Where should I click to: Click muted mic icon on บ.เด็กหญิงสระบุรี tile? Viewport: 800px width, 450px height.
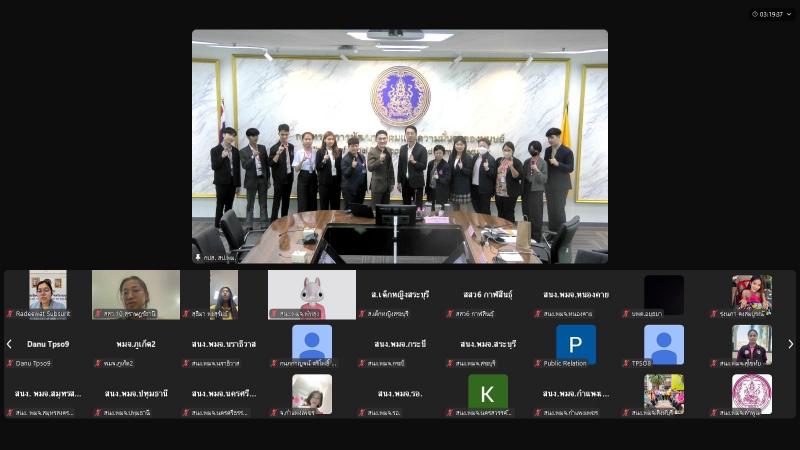pyautogui.click(x=362, y=314)
